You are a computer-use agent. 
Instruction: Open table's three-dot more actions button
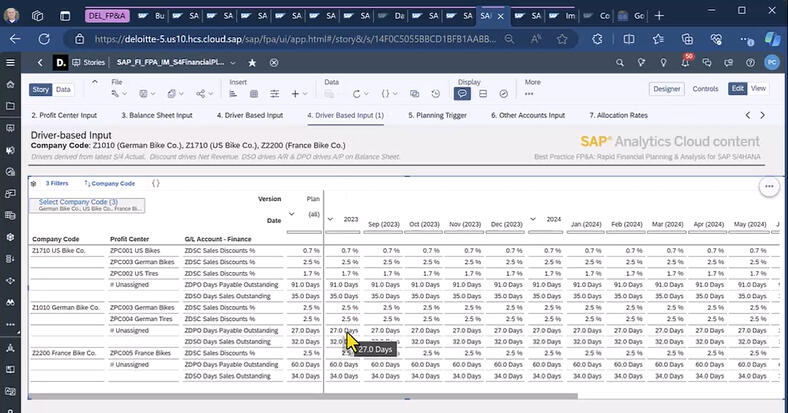pyautogui.click(x=769, y=186)
